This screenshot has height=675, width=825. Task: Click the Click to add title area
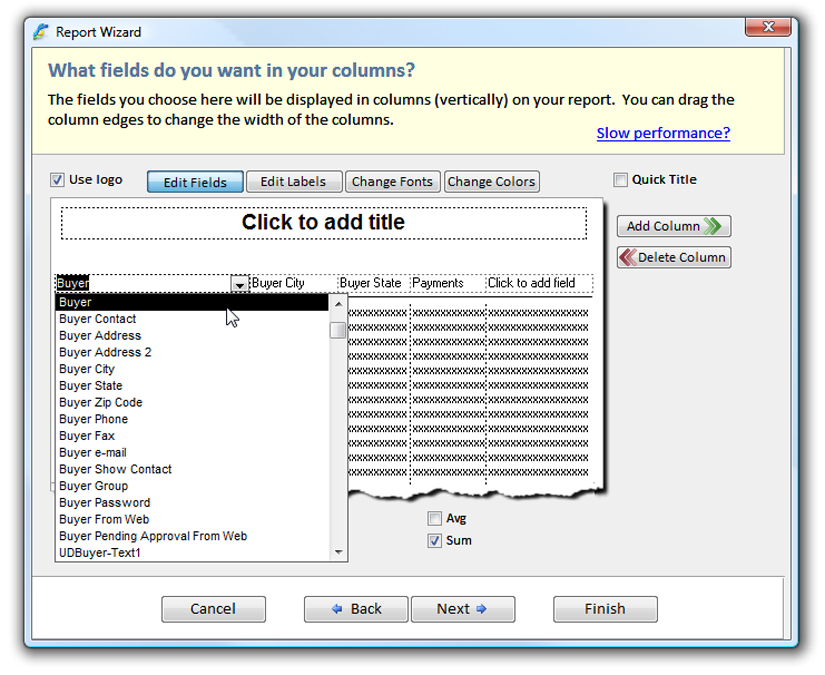click(x=325, y=222)
